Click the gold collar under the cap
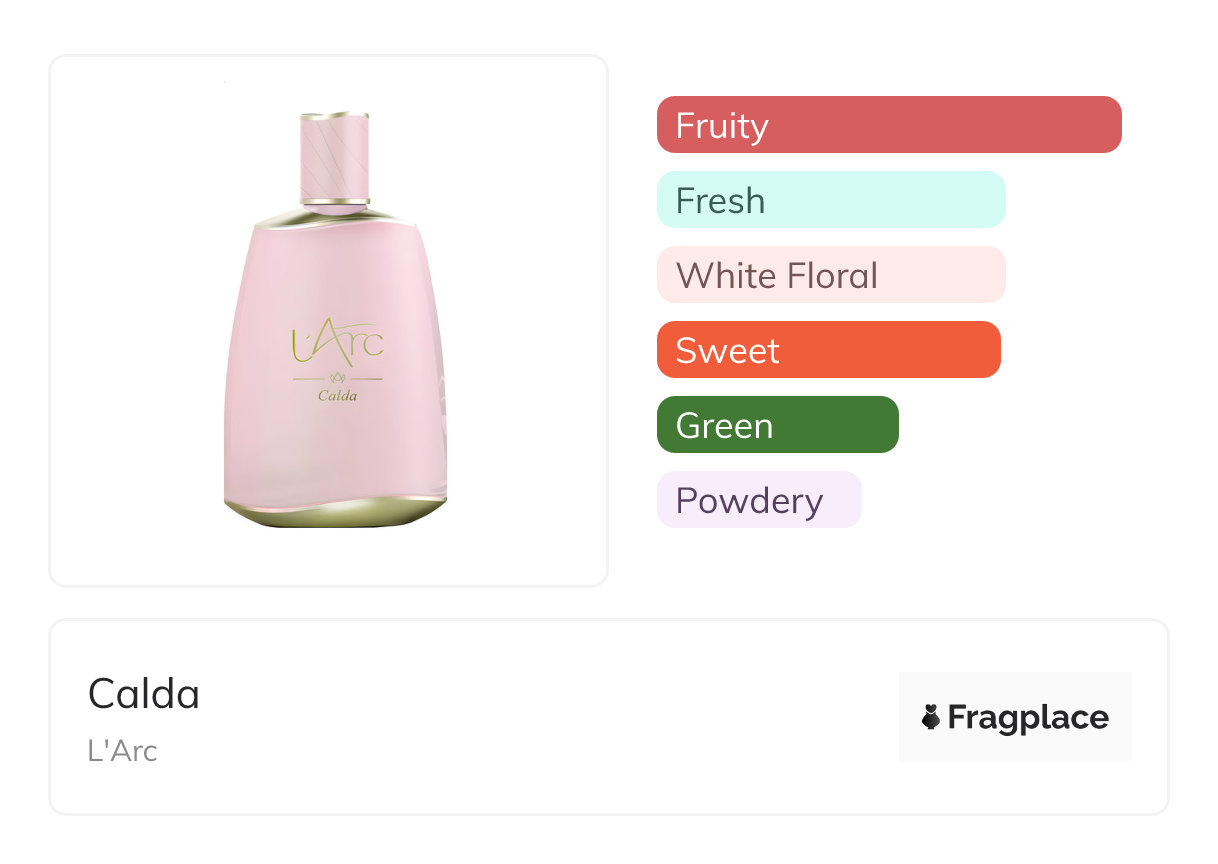The height and width of the screenshot is (864, 1218). 335,203
